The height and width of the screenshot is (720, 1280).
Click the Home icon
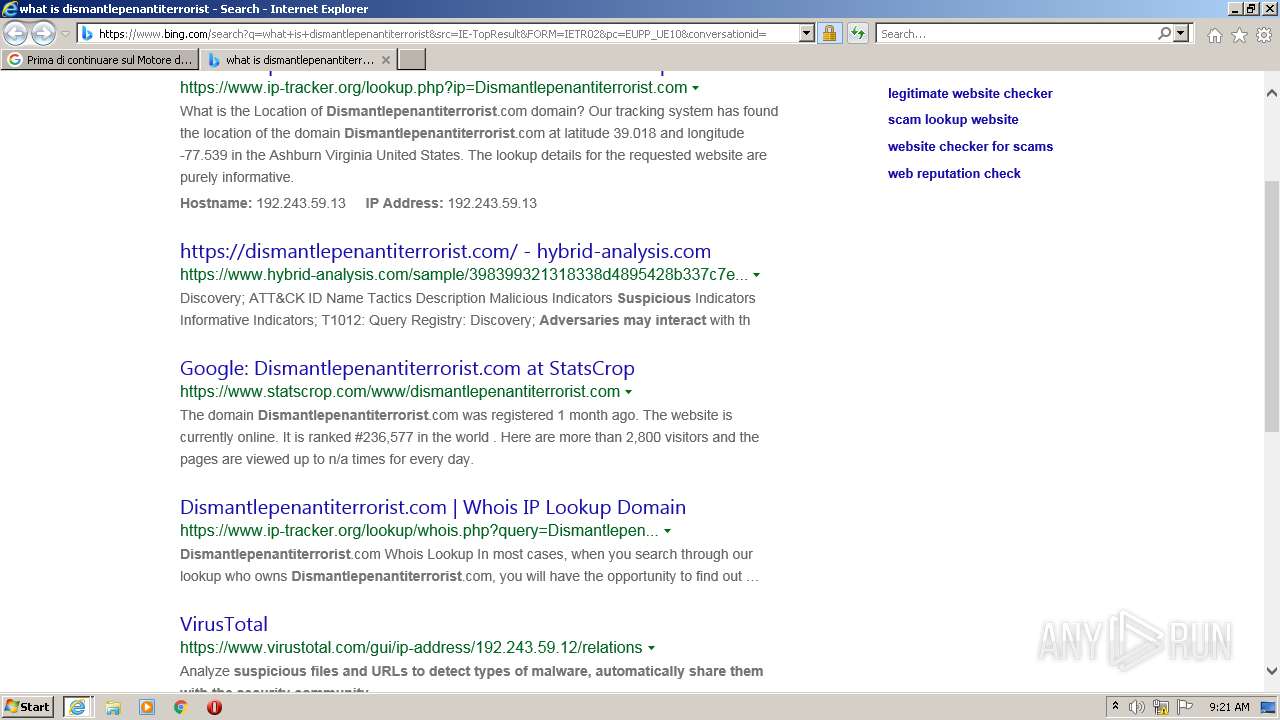coord(1214,35)
